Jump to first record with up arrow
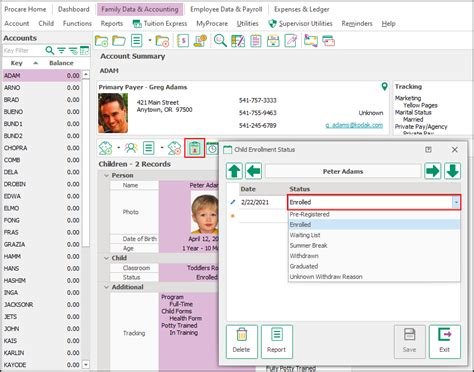Screen dimensions: 474x372 (234, 171)
